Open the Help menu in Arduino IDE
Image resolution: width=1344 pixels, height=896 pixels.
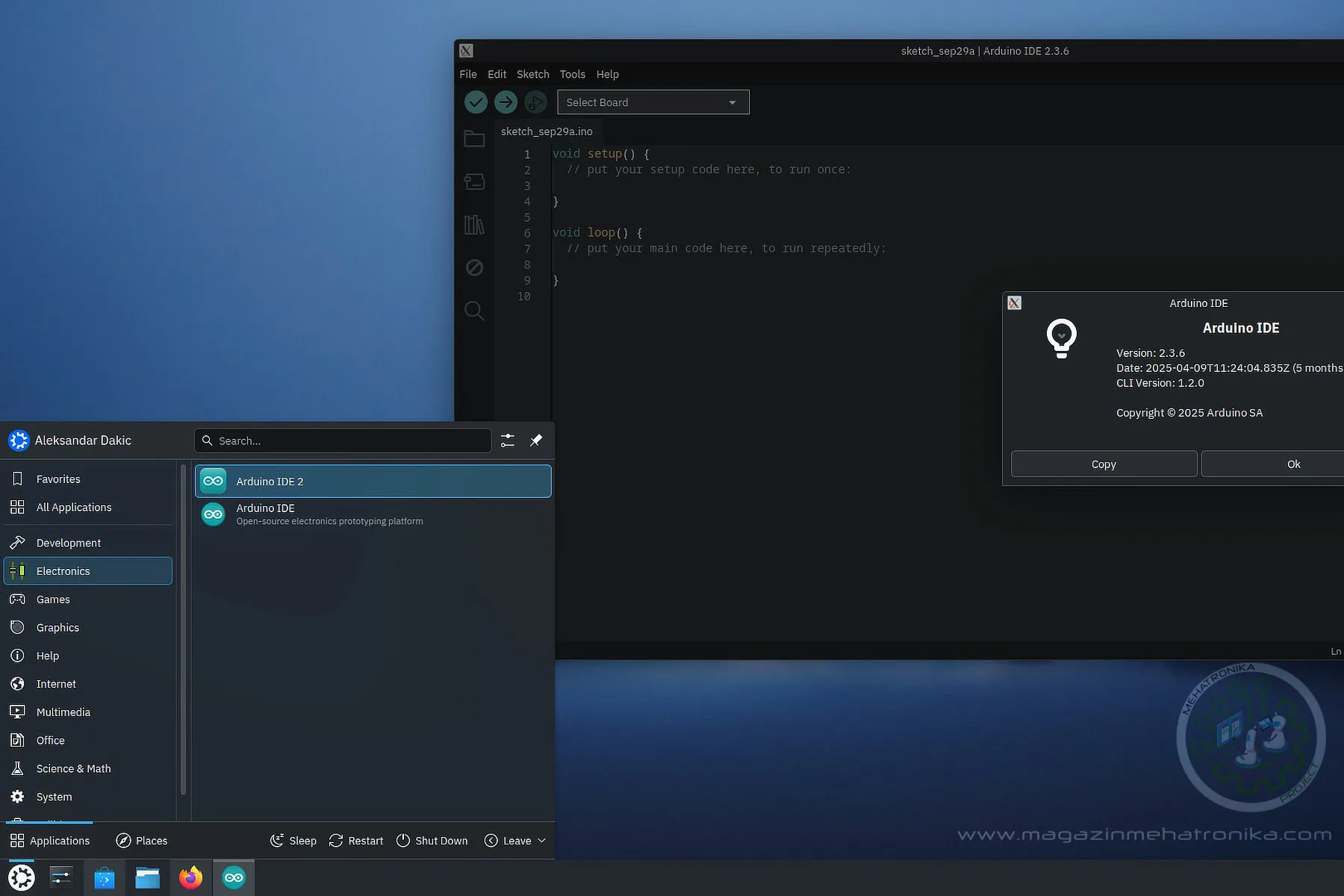tap(608, 74)
